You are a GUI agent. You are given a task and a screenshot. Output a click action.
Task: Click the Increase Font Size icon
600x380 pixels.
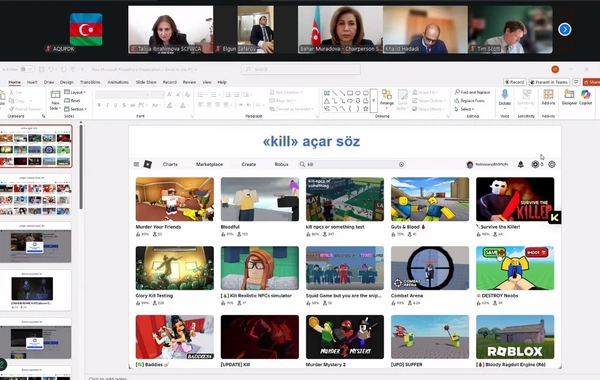[x=170, y=94]
